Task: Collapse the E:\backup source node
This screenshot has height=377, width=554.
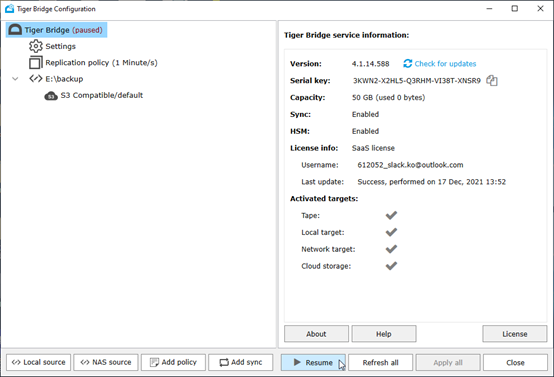Action: point(15,79)
